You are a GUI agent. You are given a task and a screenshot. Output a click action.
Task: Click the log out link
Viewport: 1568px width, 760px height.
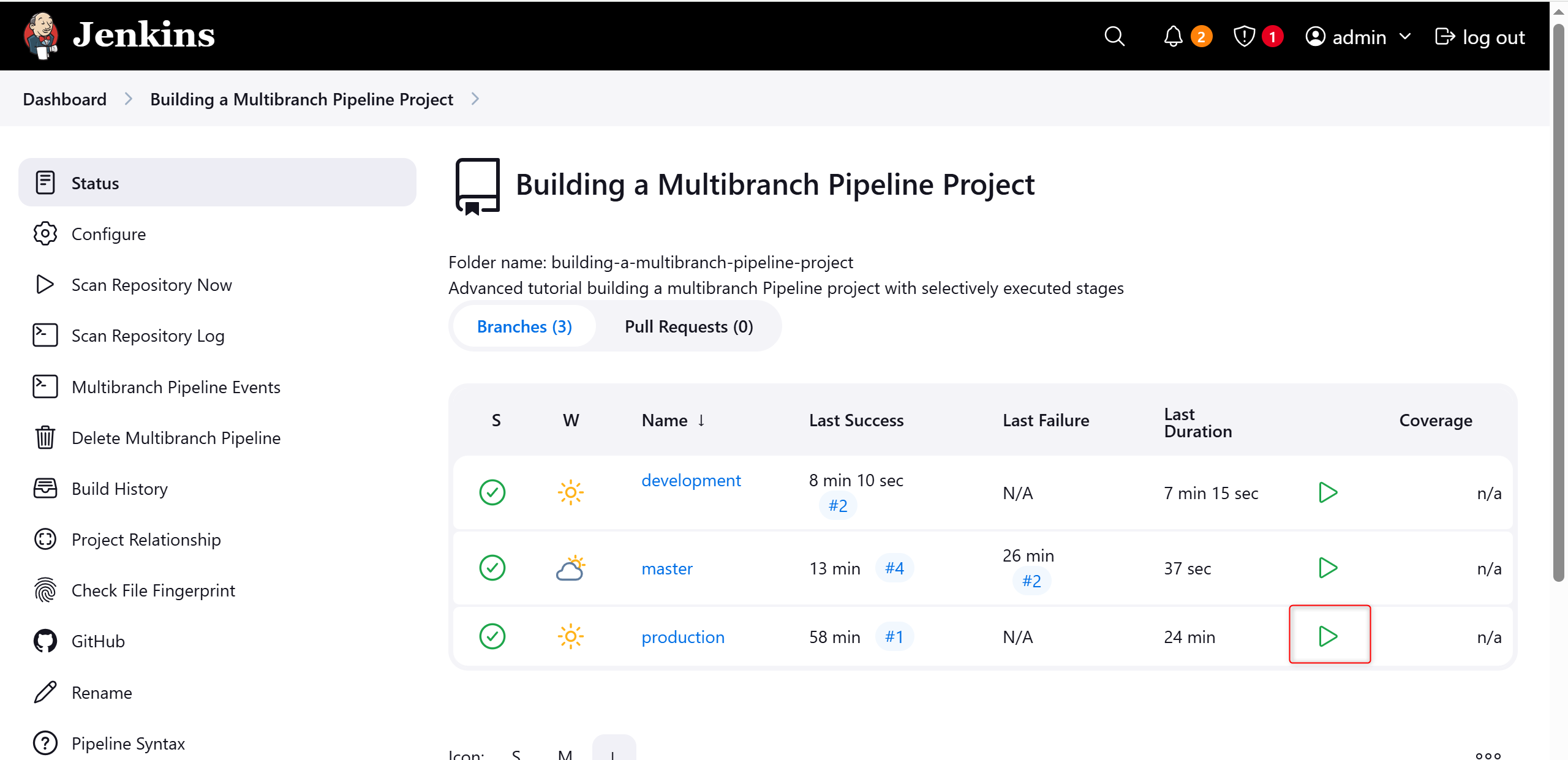[1480, 37]
